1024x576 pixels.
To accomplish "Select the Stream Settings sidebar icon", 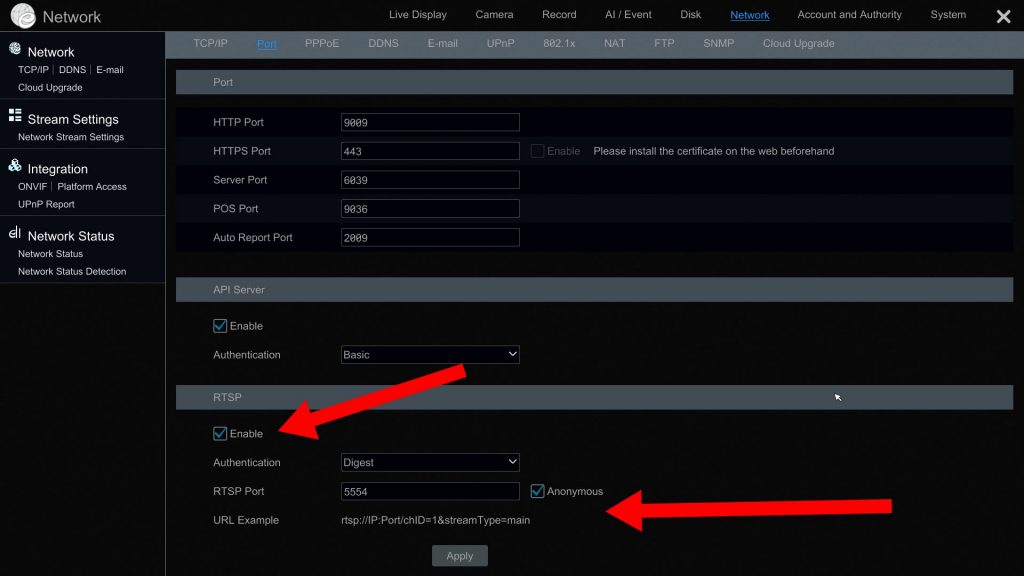I will tap(14, 117).
